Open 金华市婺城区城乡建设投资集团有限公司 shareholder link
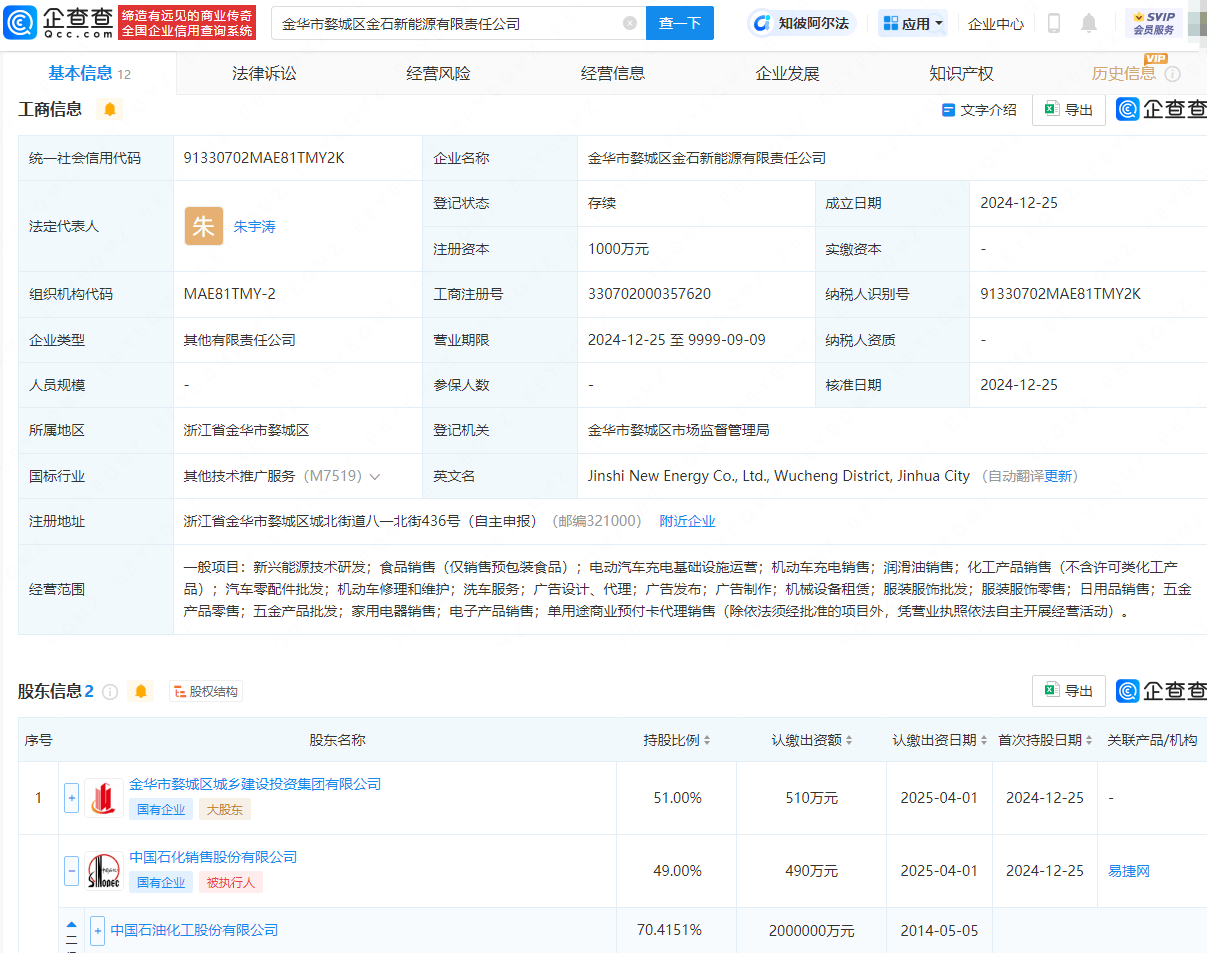Viewport: 1207px width, 953px height. pos(255,784)
